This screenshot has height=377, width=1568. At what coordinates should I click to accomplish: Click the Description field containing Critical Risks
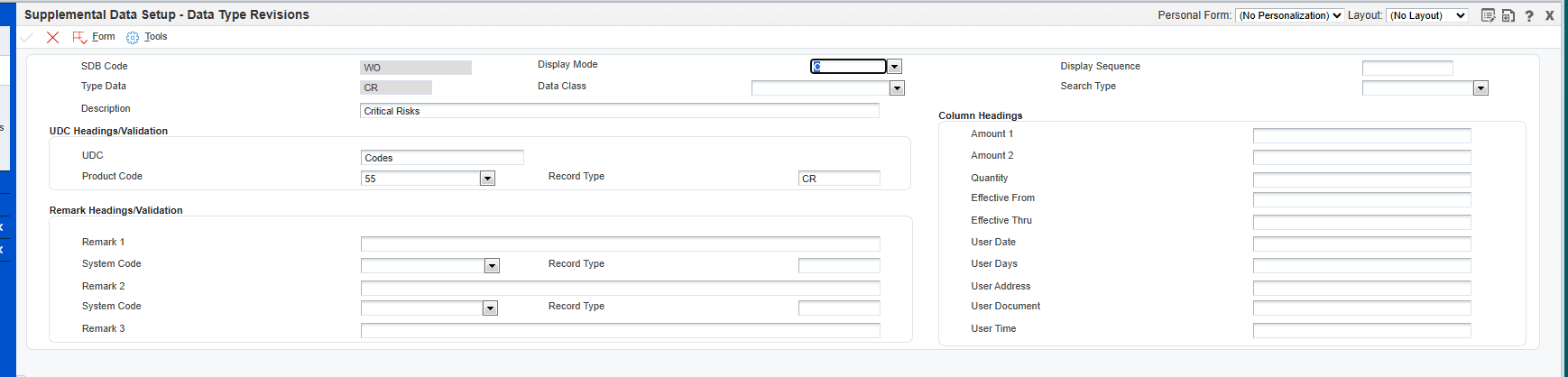click(620, 111)
